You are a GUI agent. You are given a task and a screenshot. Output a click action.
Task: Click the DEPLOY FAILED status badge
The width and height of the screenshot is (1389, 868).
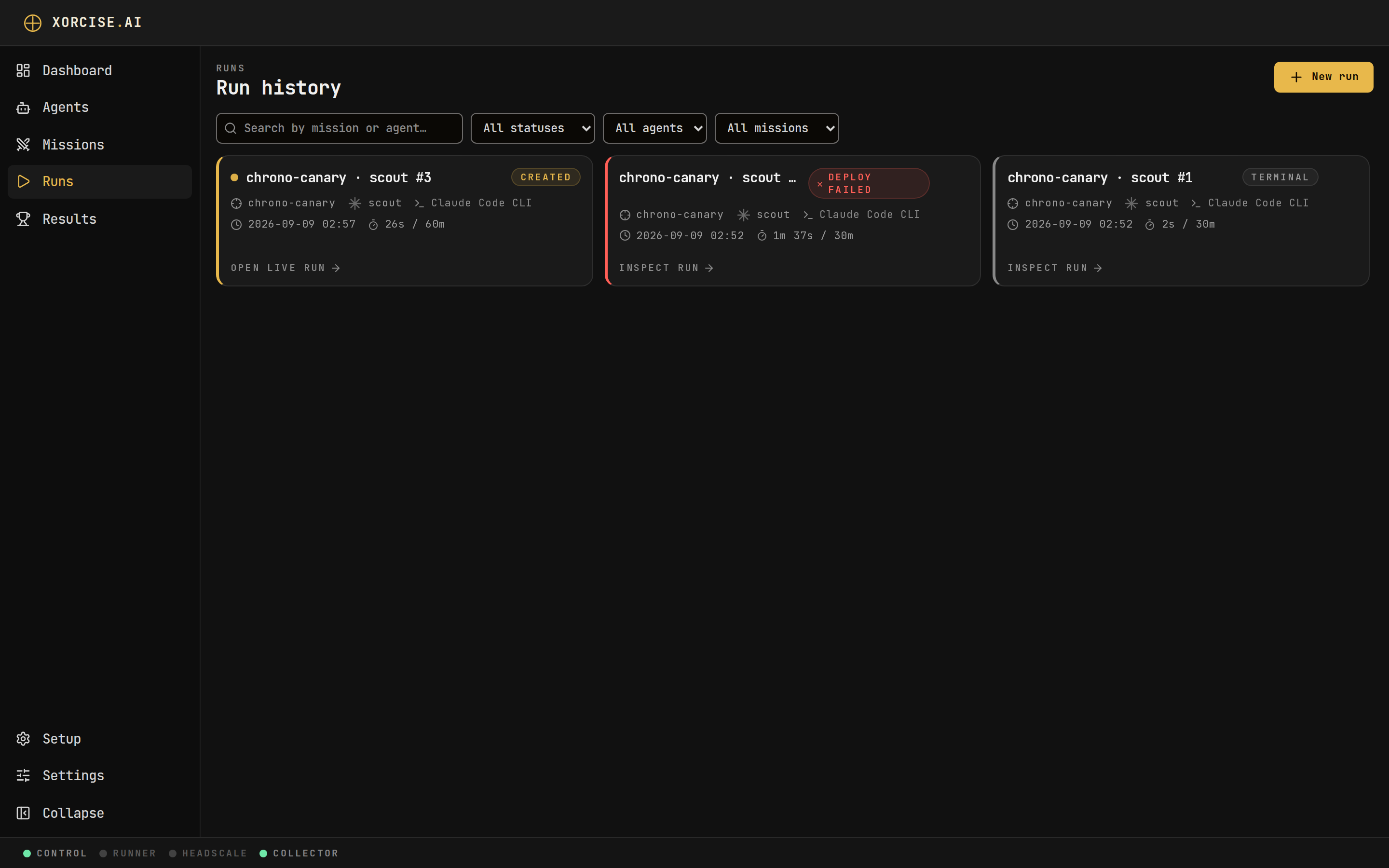click(x=869, y=183)
